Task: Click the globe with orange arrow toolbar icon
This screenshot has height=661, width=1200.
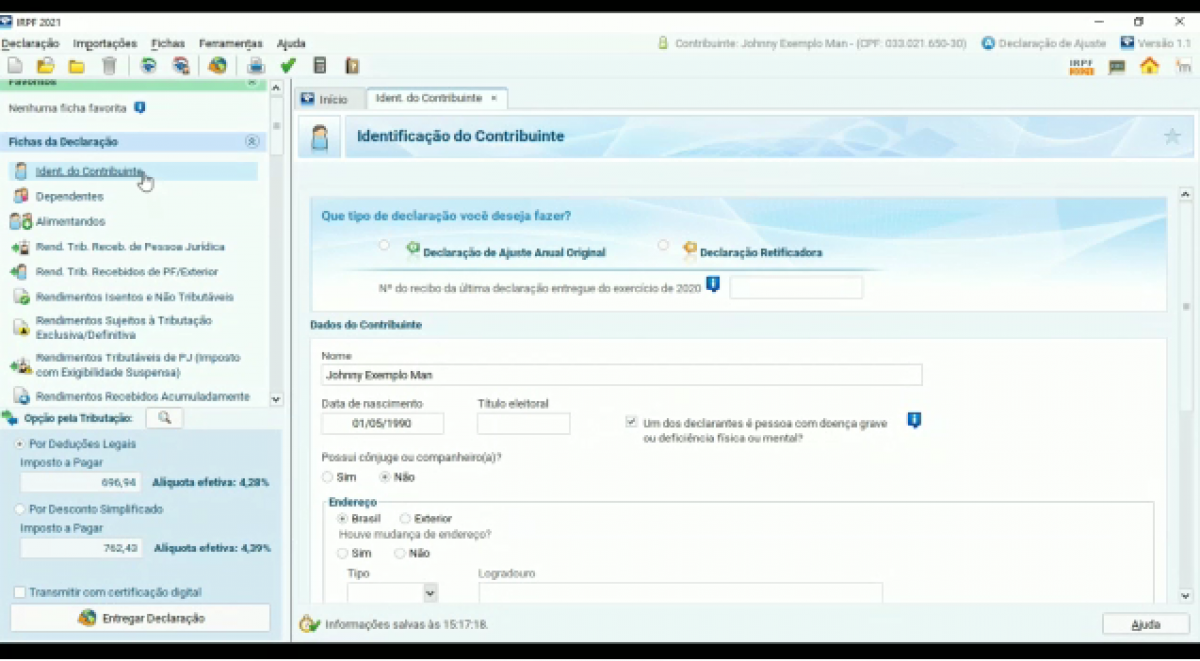Action: pyautogui.click(x=217, y=66)
